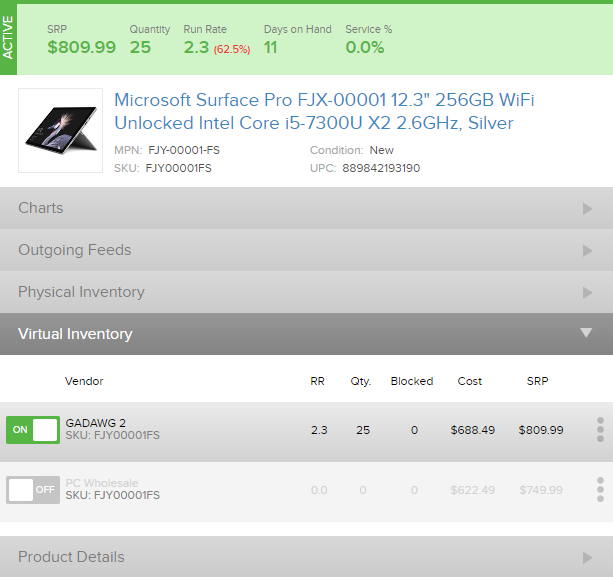Turn on the PC Wholesale vendor switch

pyautogui.click(x=33, y=489)
